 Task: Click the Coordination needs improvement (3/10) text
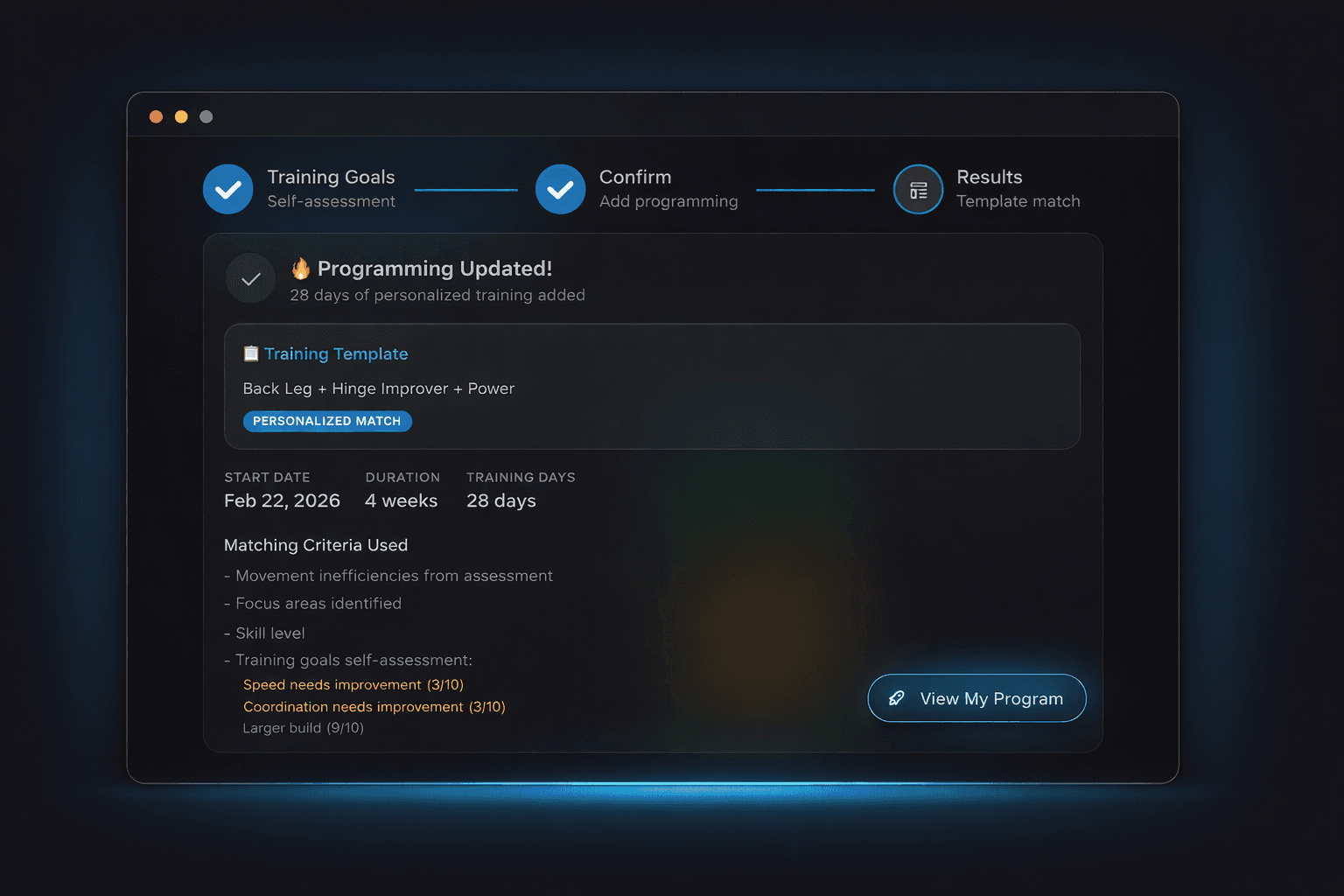click(x=374, y=706)
